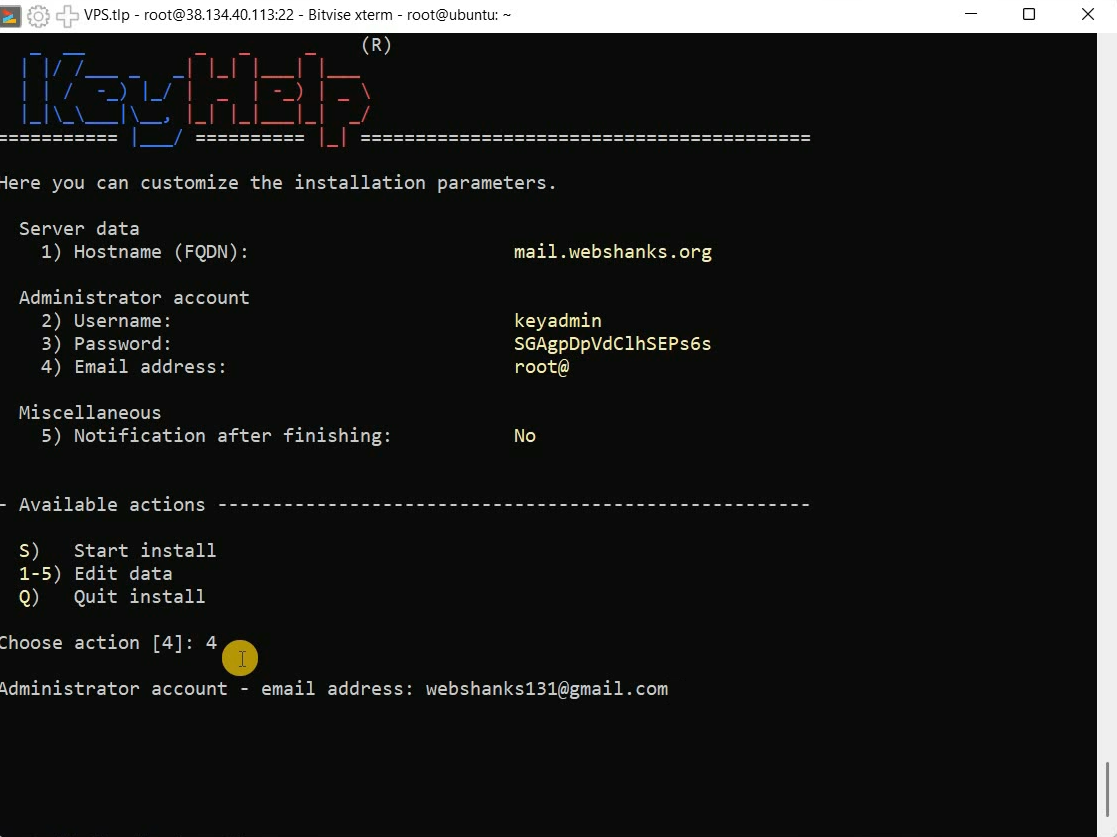Click the plus-shaped icon next to the gear
Screen dimensions: 1117x837
pyautogui.click(x=67, y=16)
